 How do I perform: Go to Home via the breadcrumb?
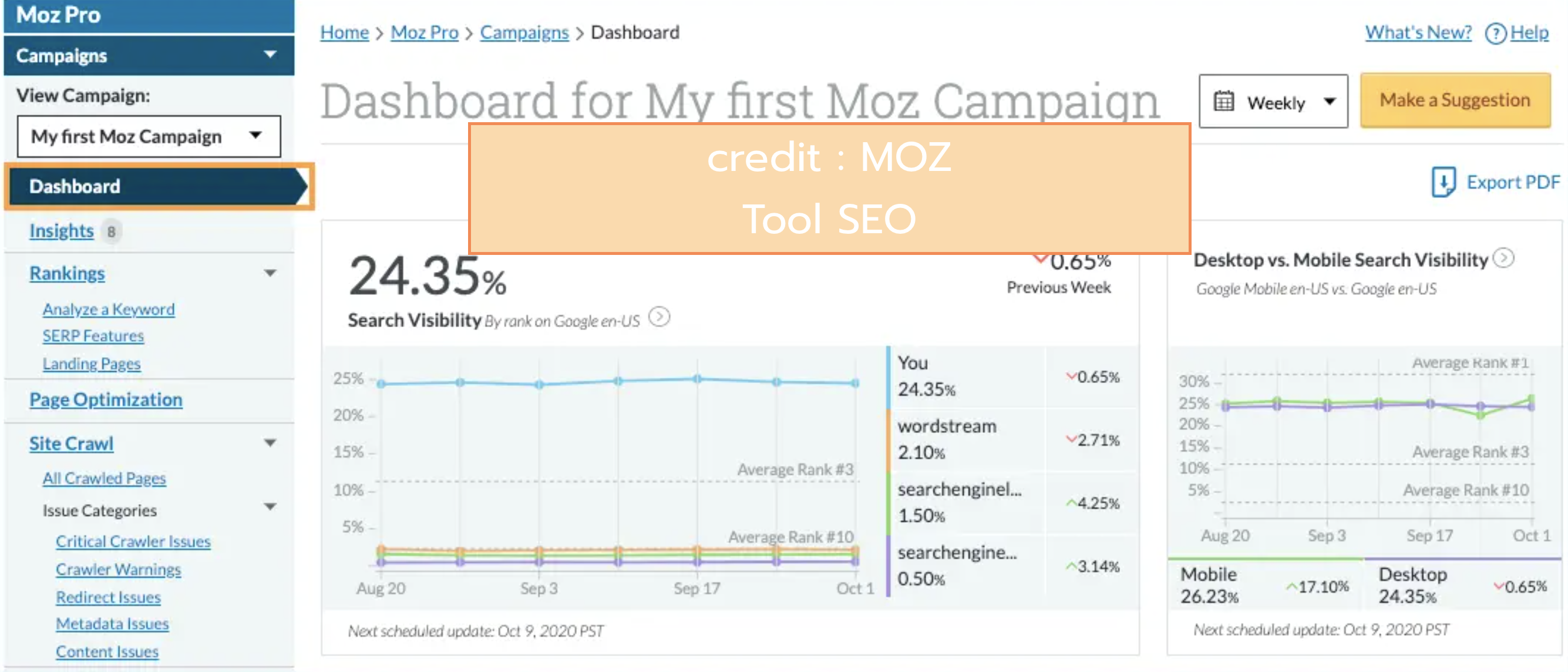click(x=344, y=32)
